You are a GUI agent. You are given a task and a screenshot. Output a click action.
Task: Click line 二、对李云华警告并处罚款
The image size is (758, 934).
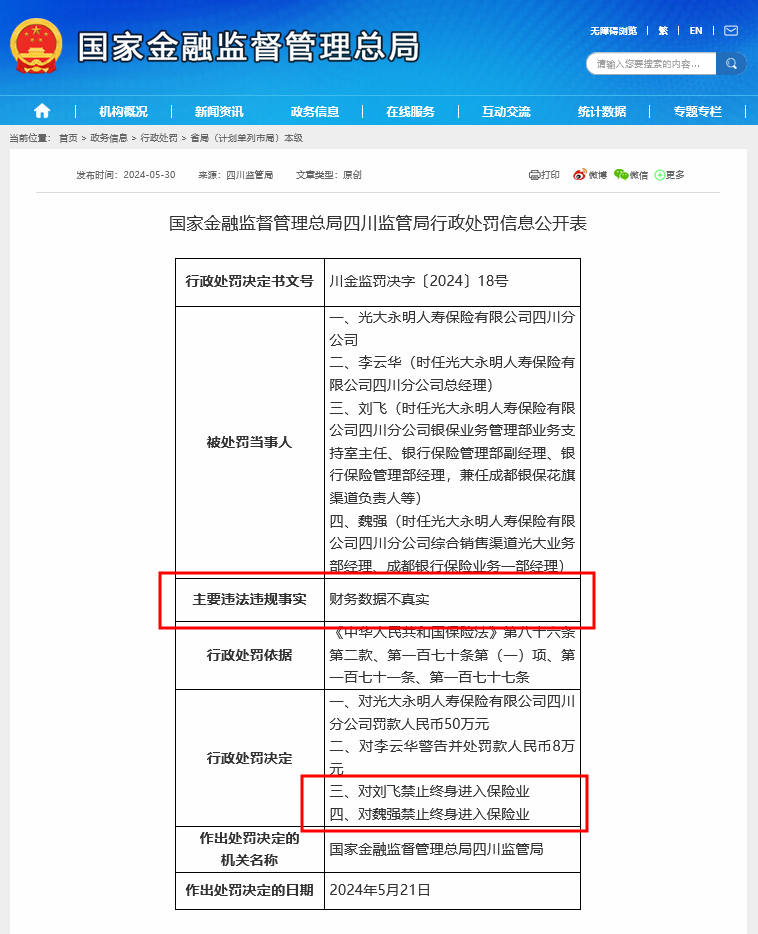point(452,757)
